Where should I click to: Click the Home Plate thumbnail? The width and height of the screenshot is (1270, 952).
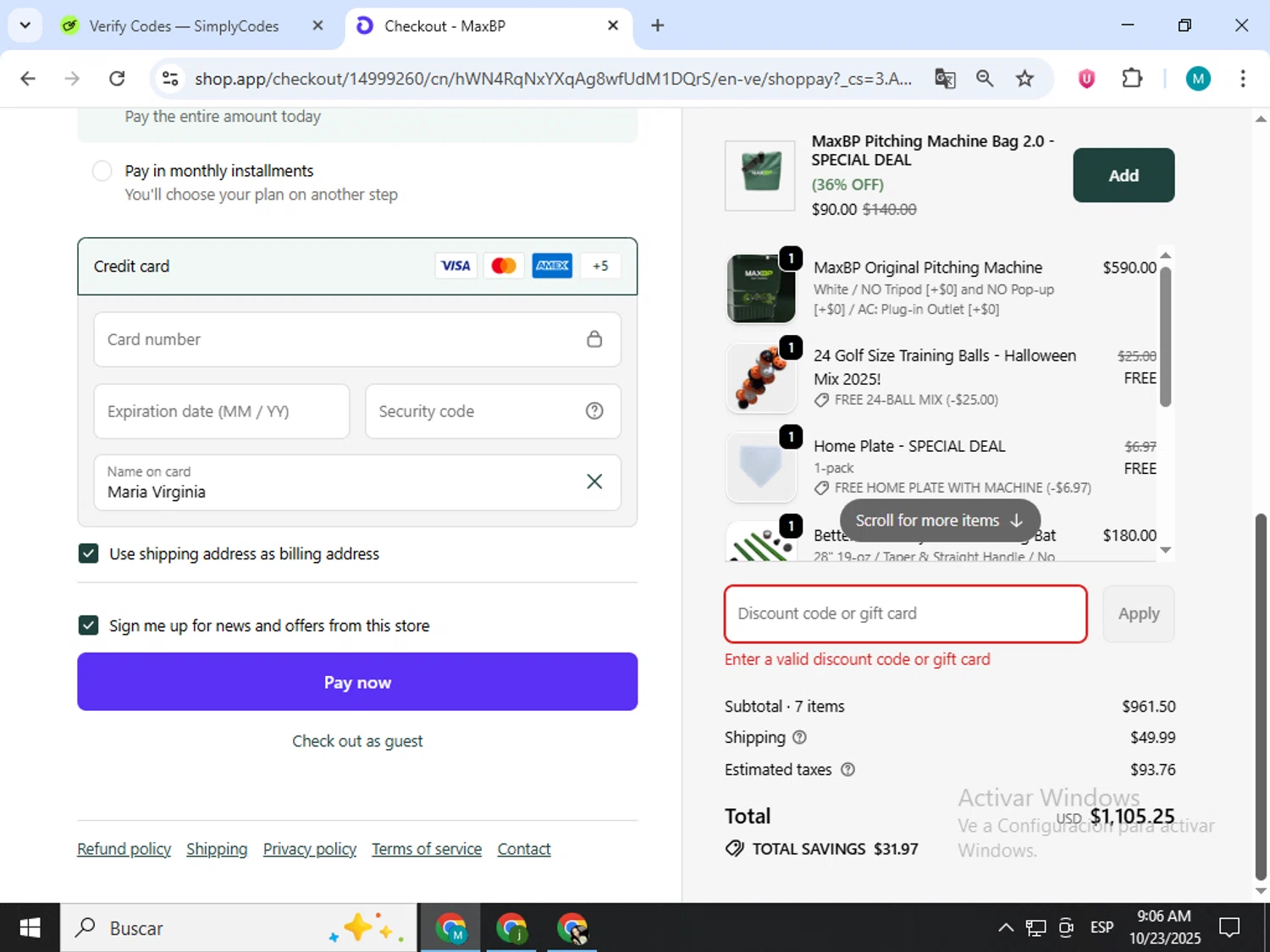click(761, 468)
